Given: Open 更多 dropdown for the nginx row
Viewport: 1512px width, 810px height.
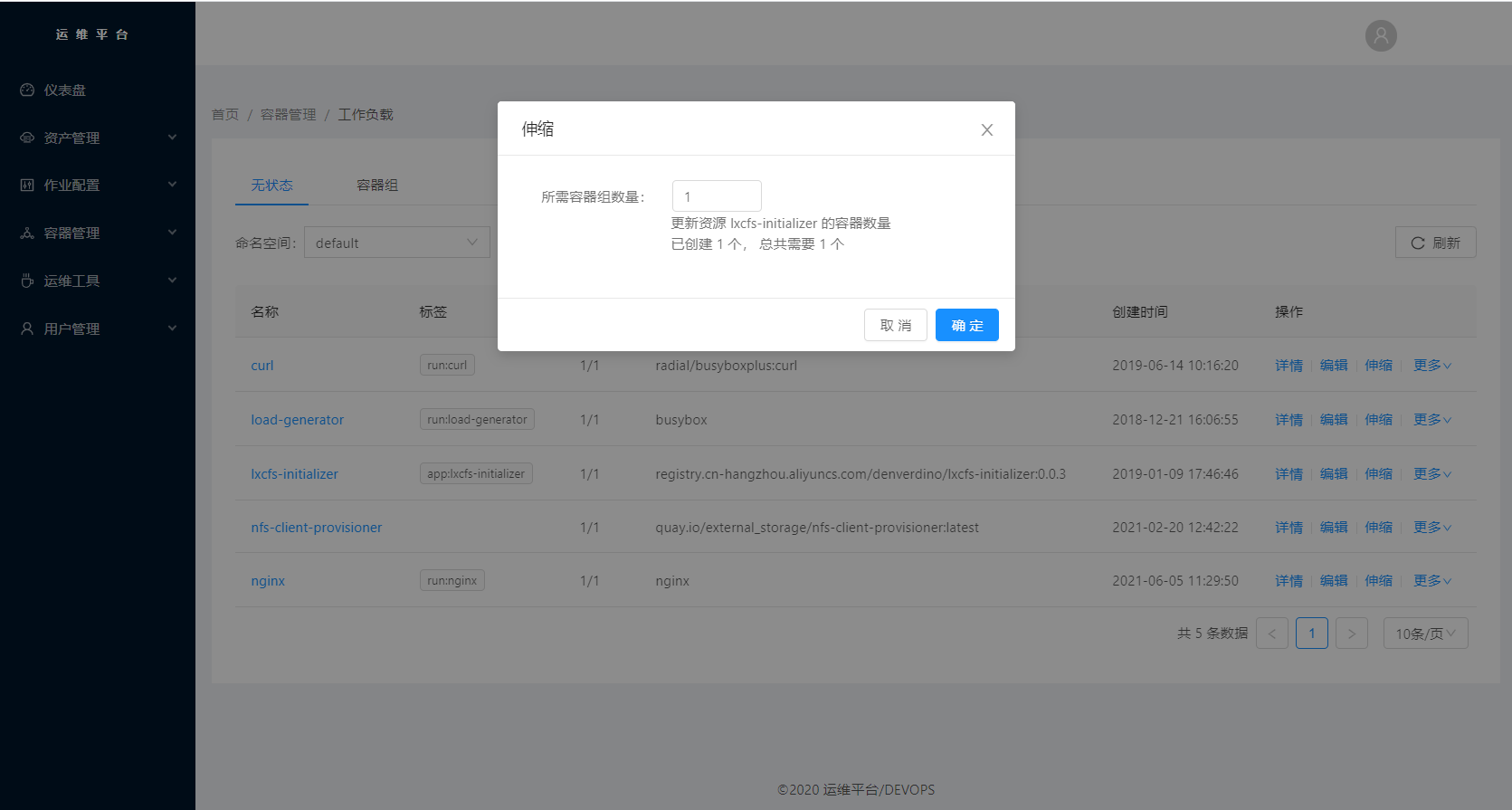Looking at the screenshot, I should [1432, 581].
